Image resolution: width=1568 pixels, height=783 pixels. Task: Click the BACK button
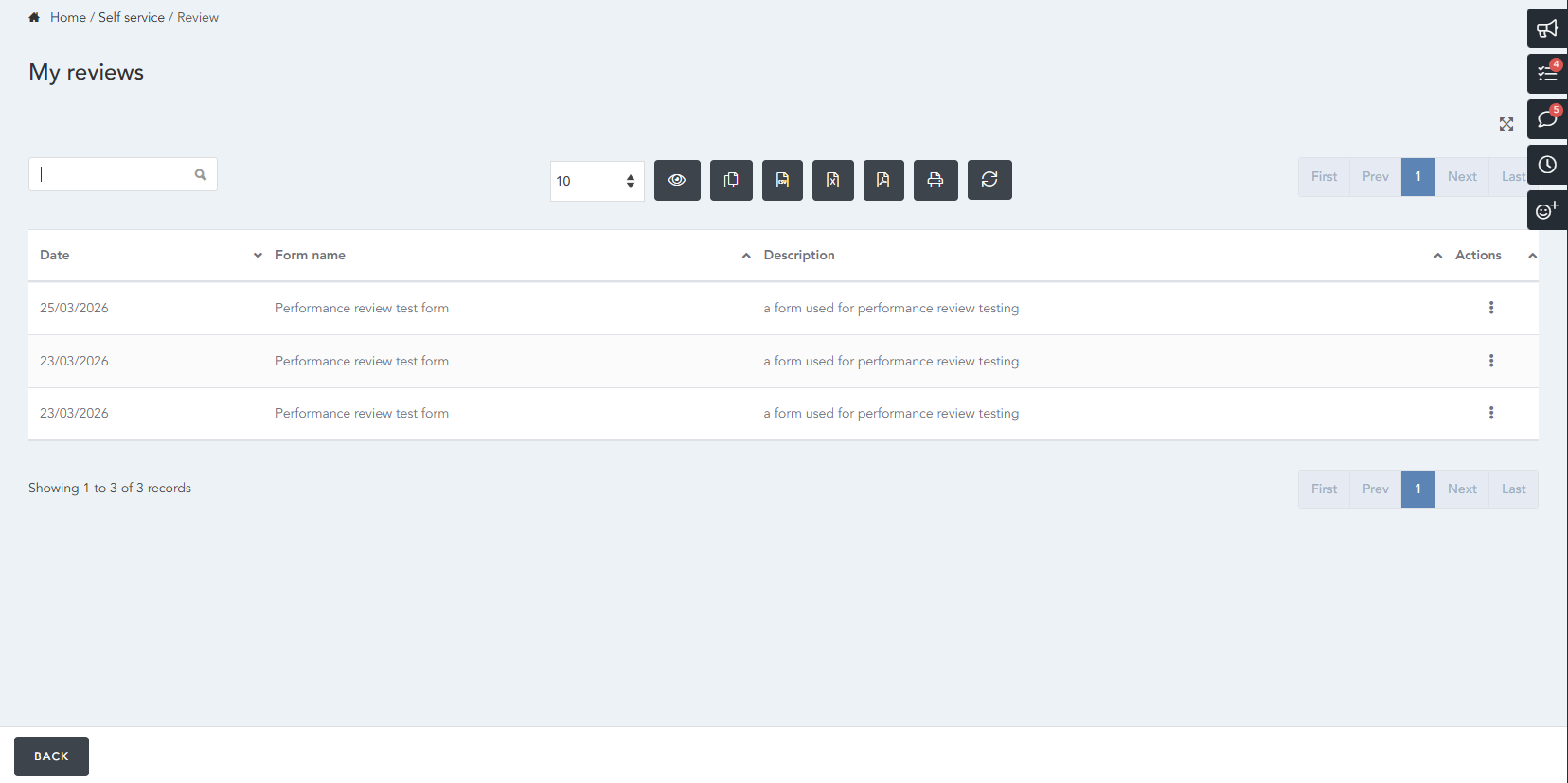pos(51,756)
